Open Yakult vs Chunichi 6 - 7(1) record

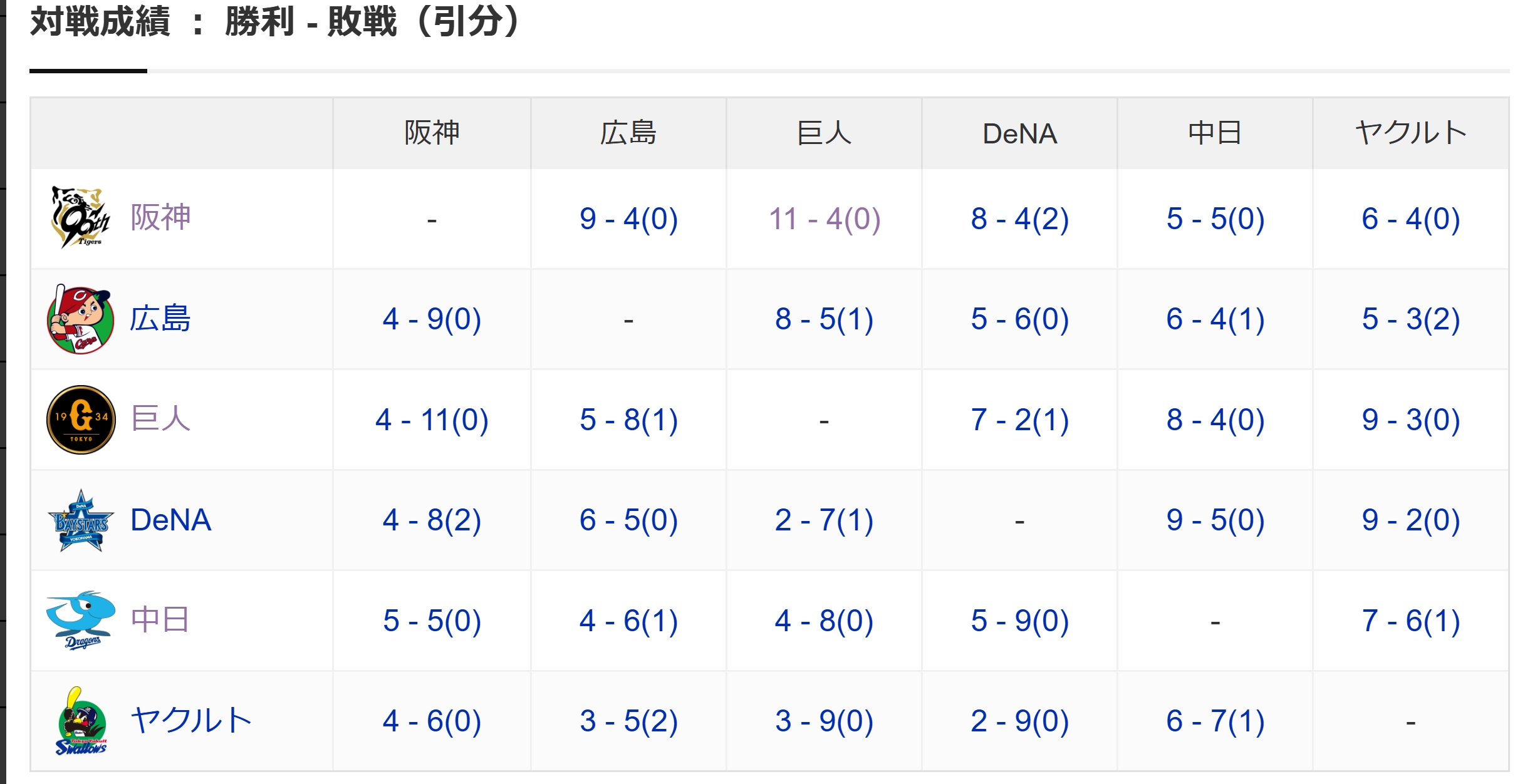click(1215, 721)
